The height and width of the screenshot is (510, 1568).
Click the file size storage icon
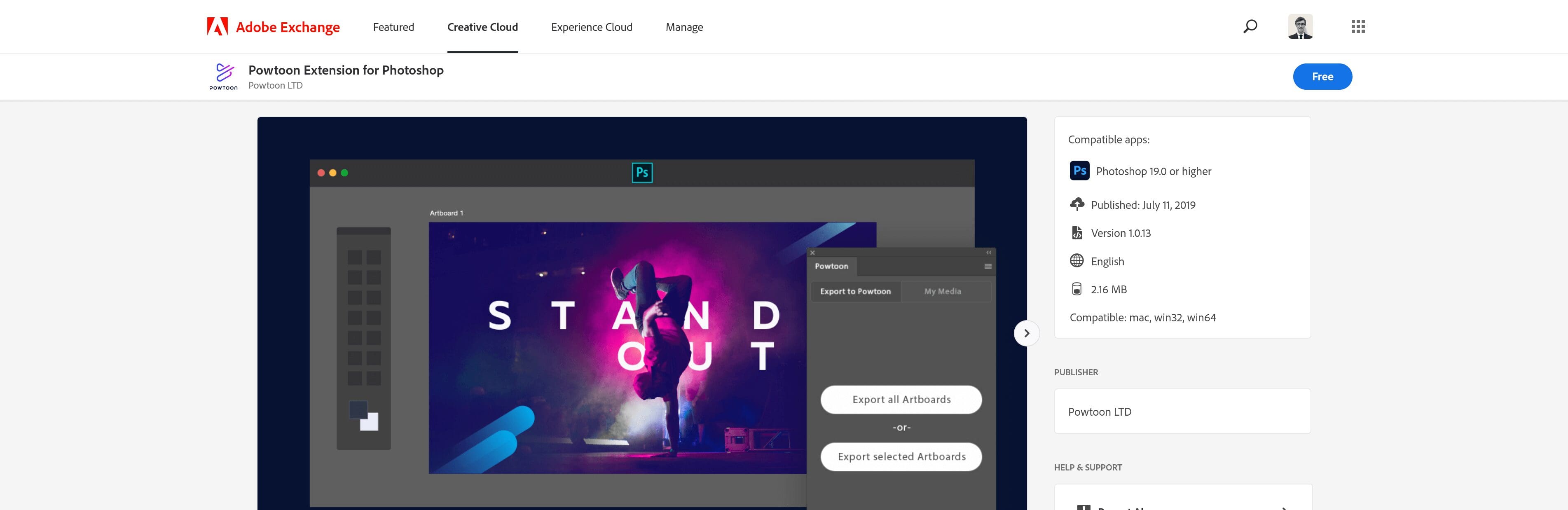pyautogui.click(x=1077, y=288)
